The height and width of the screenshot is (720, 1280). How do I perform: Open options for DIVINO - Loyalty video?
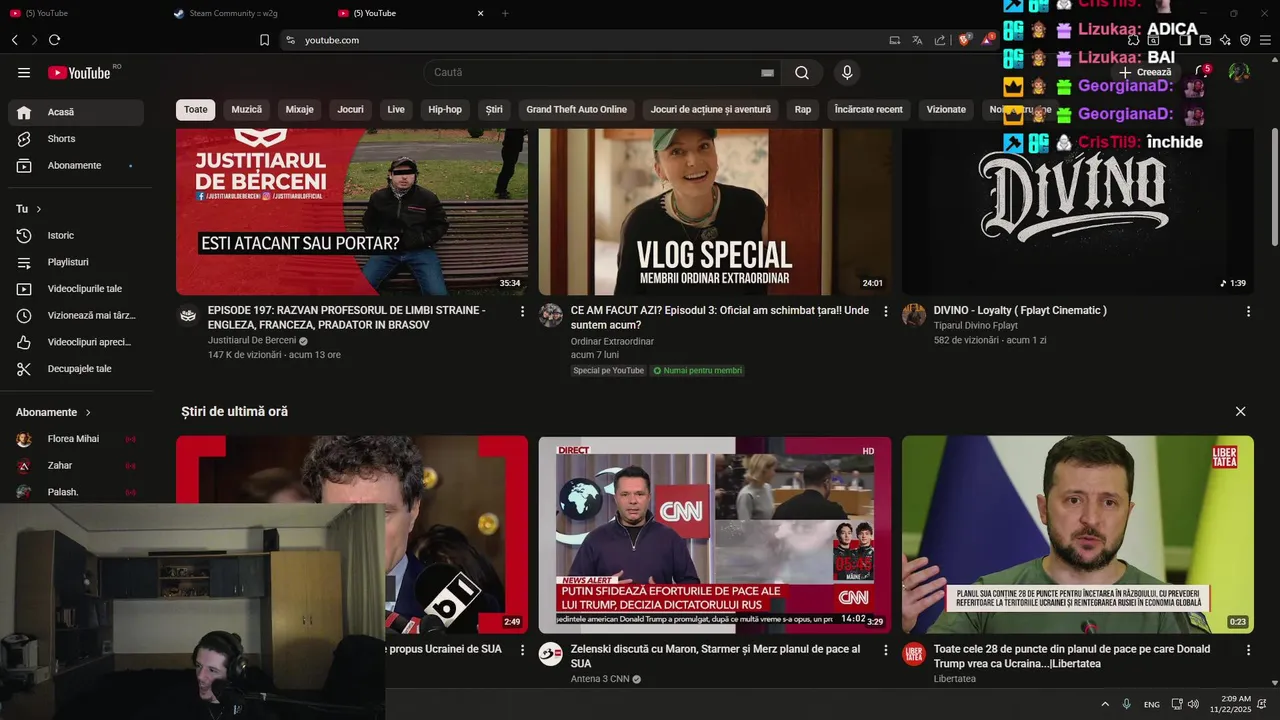1248,312
